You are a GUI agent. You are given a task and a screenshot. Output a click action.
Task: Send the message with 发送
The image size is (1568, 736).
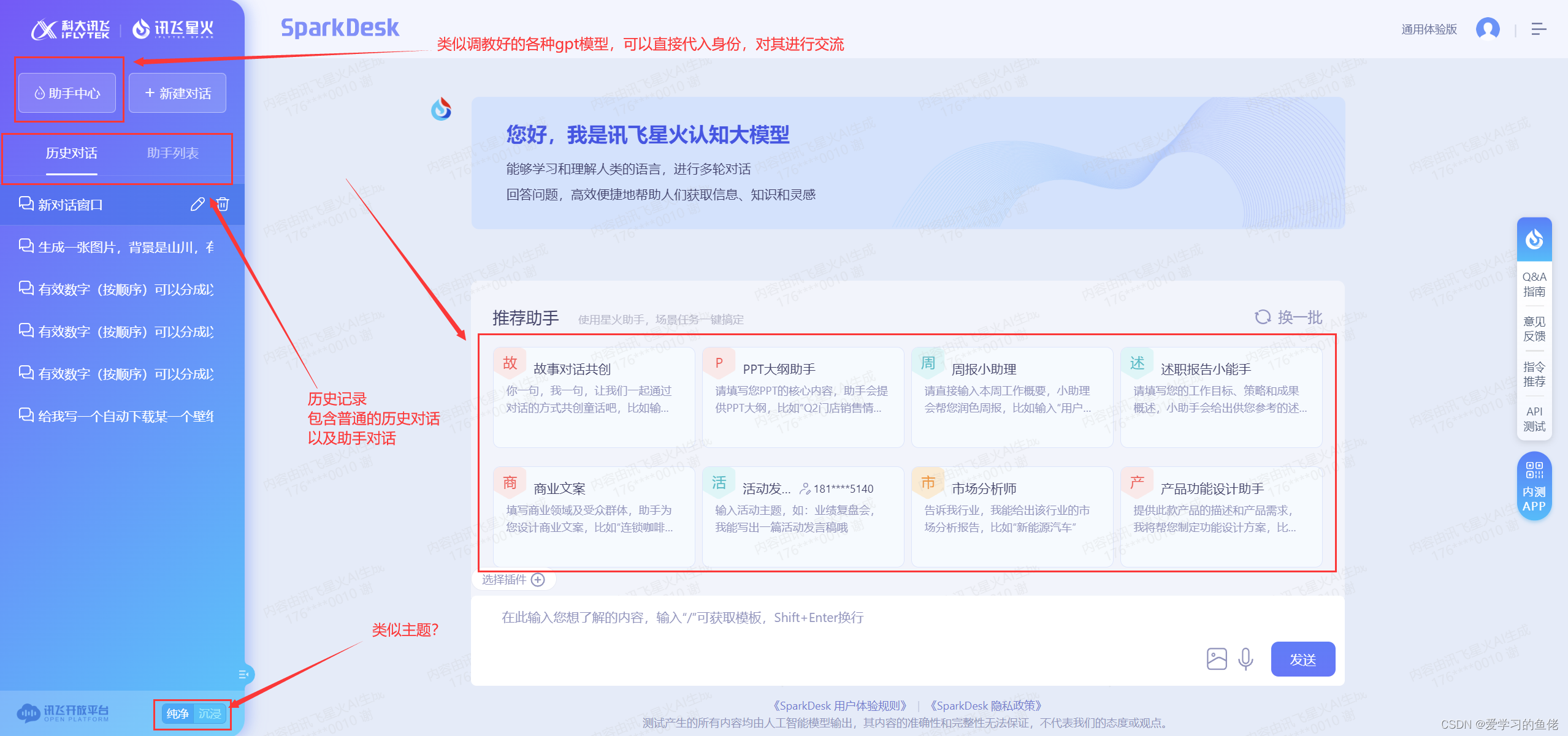1302,659
